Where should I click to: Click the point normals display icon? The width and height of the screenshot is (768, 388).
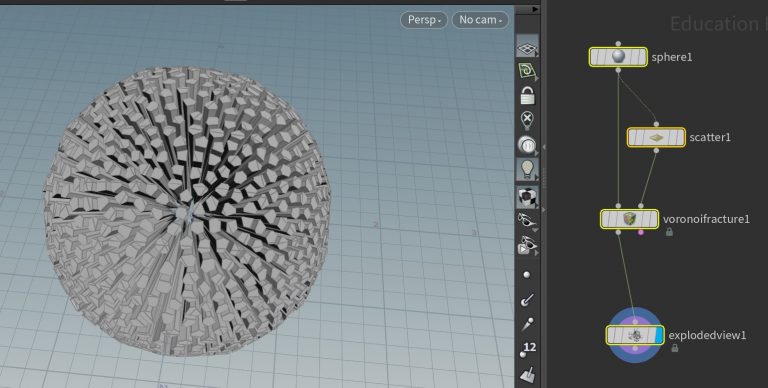tap(527, 299)
